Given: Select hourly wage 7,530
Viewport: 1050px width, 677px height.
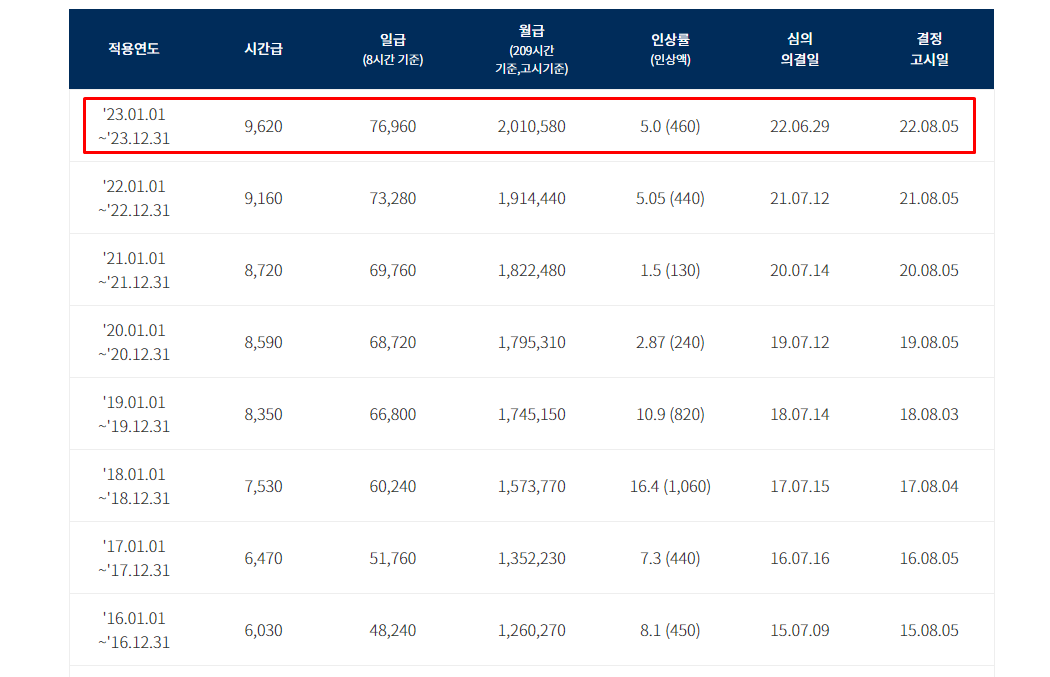Looking at the screenshot, I should tap(263, 486).
